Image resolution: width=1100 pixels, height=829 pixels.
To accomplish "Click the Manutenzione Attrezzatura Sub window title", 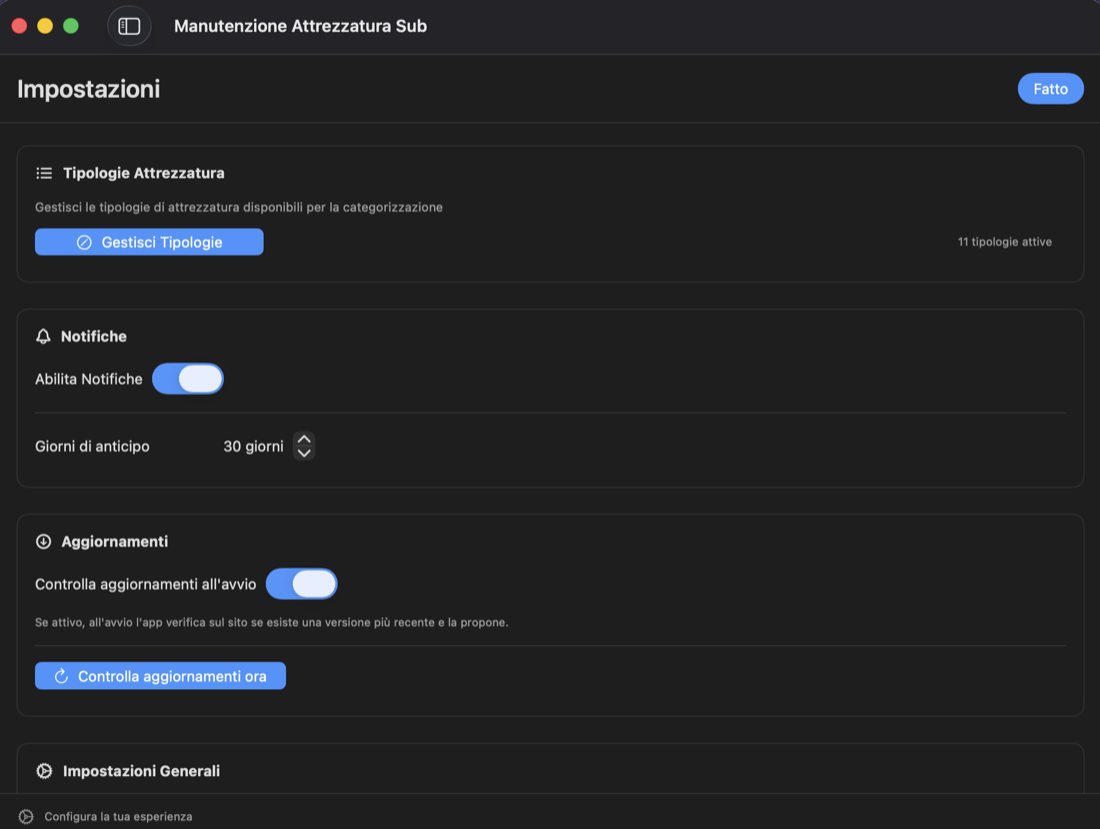I will [300, 26].
